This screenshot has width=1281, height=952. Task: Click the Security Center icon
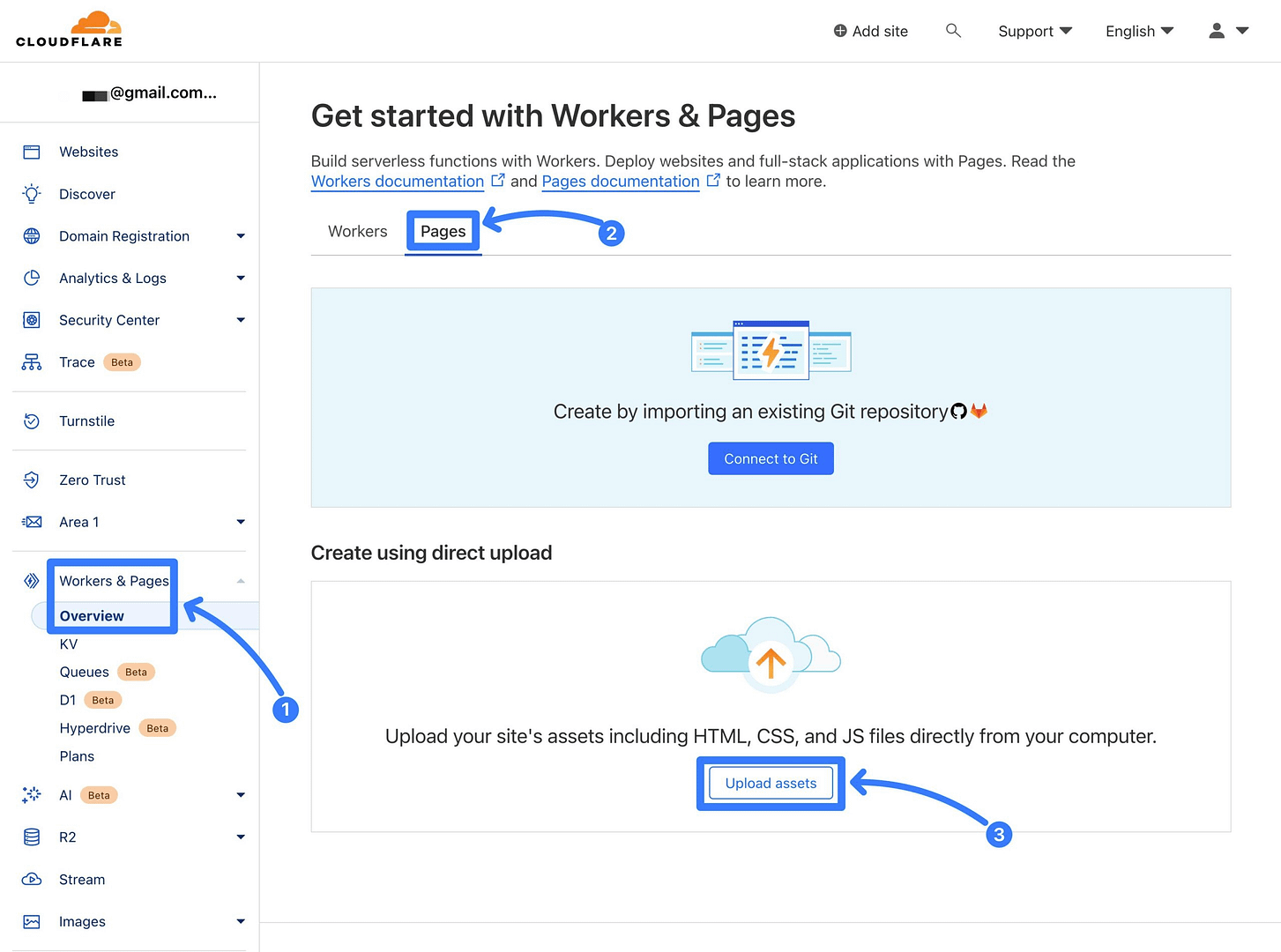pos(32,320)
